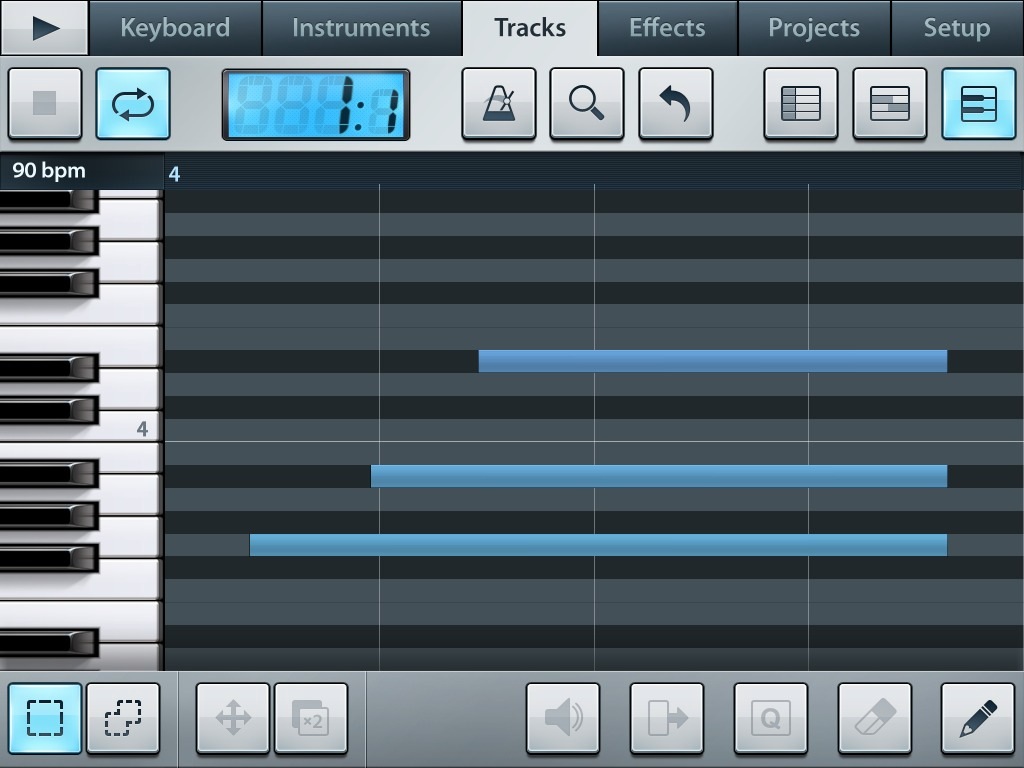Switch to the Instruments tab
Viewport: 1024px width, 768px height.
pyautogui.click(x=361, y=27)
